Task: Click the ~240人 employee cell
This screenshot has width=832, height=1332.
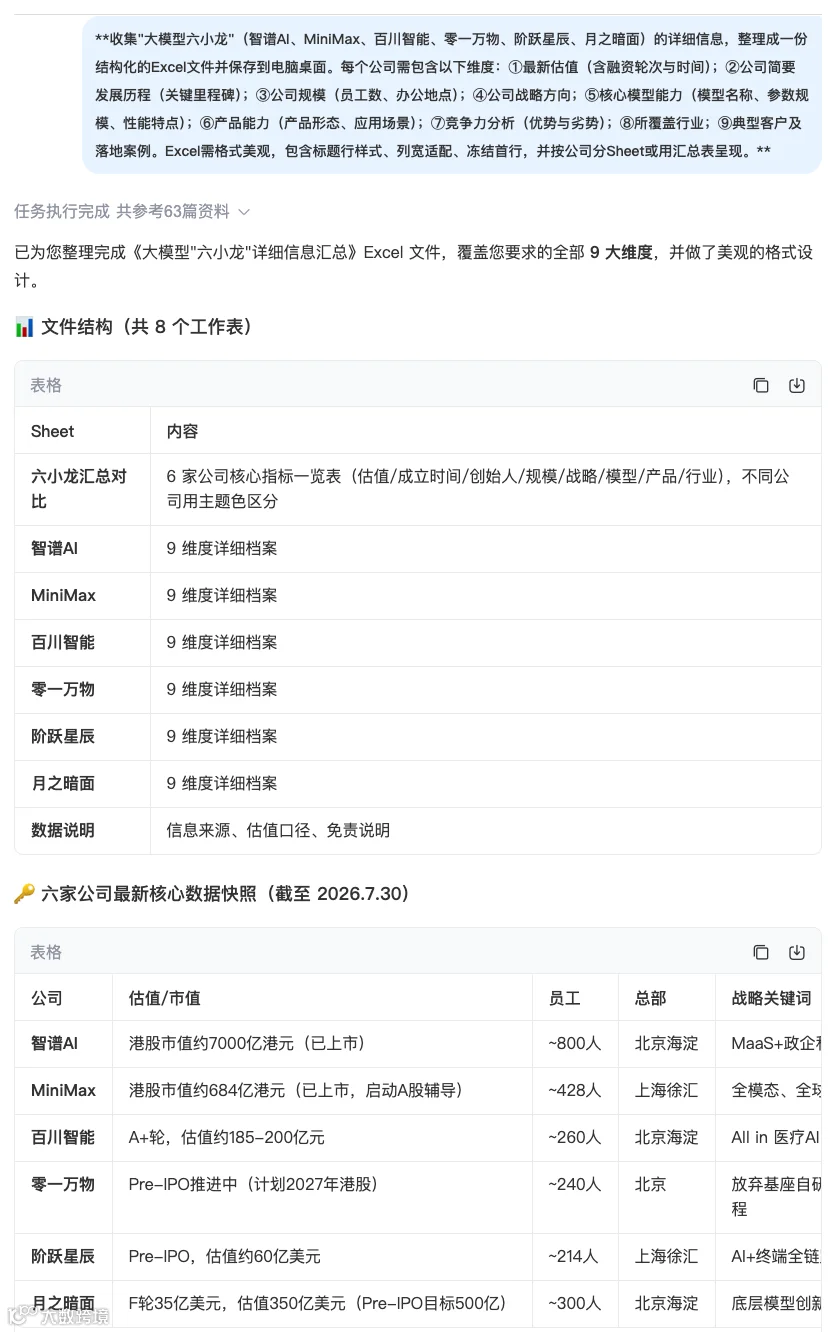Action: click(575, 1197)
